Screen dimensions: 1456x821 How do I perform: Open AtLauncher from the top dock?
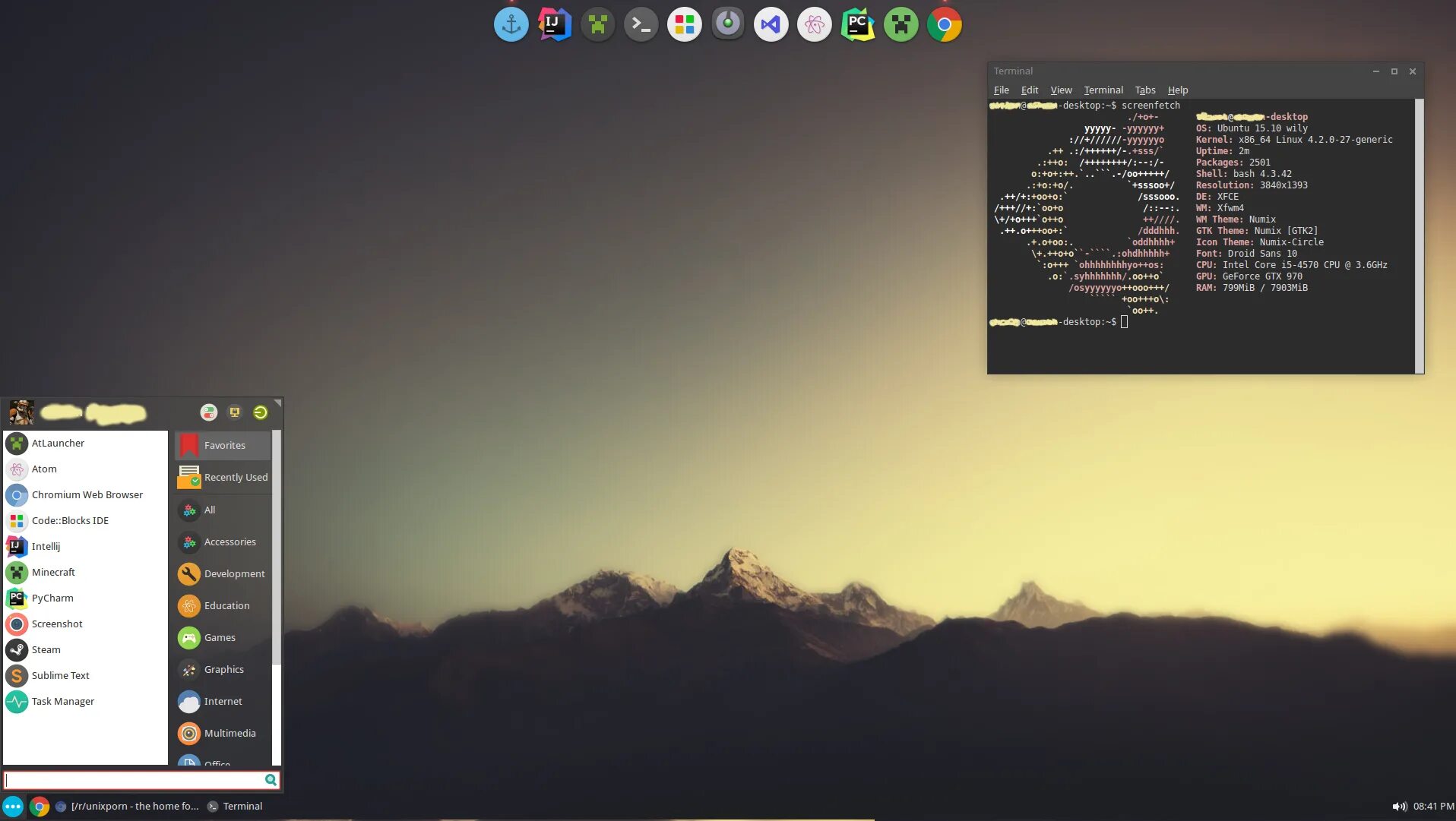598,25
